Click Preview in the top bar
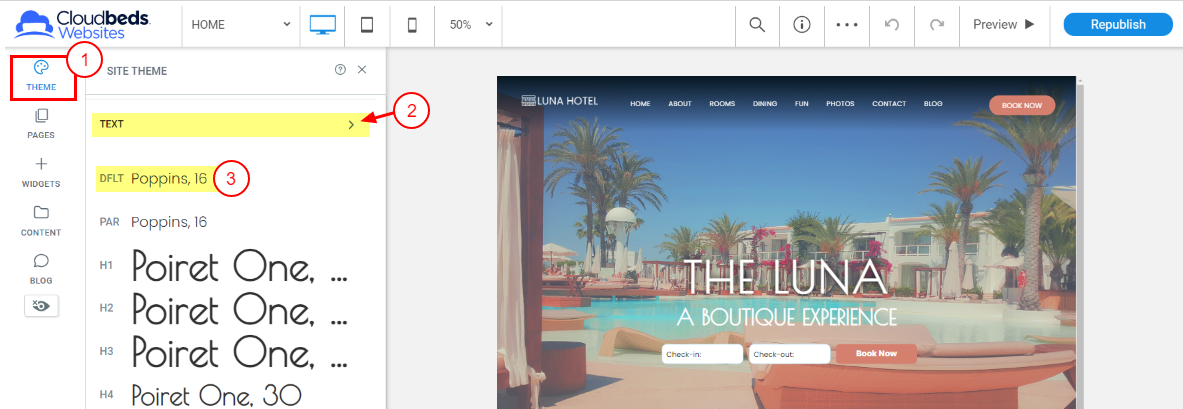 (1004, 25)
